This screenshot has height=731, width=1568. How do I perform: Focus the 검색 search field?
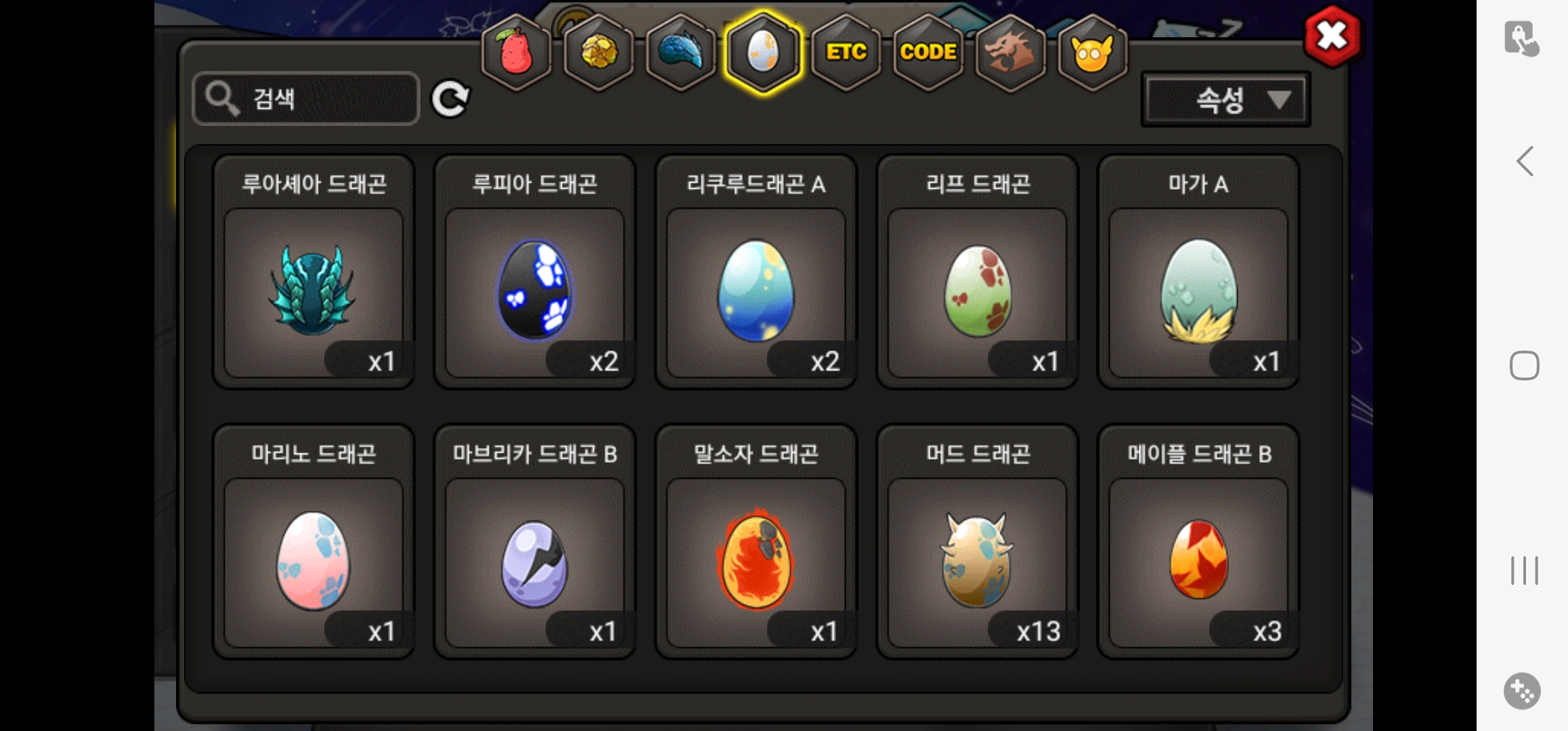coord(306,99)
